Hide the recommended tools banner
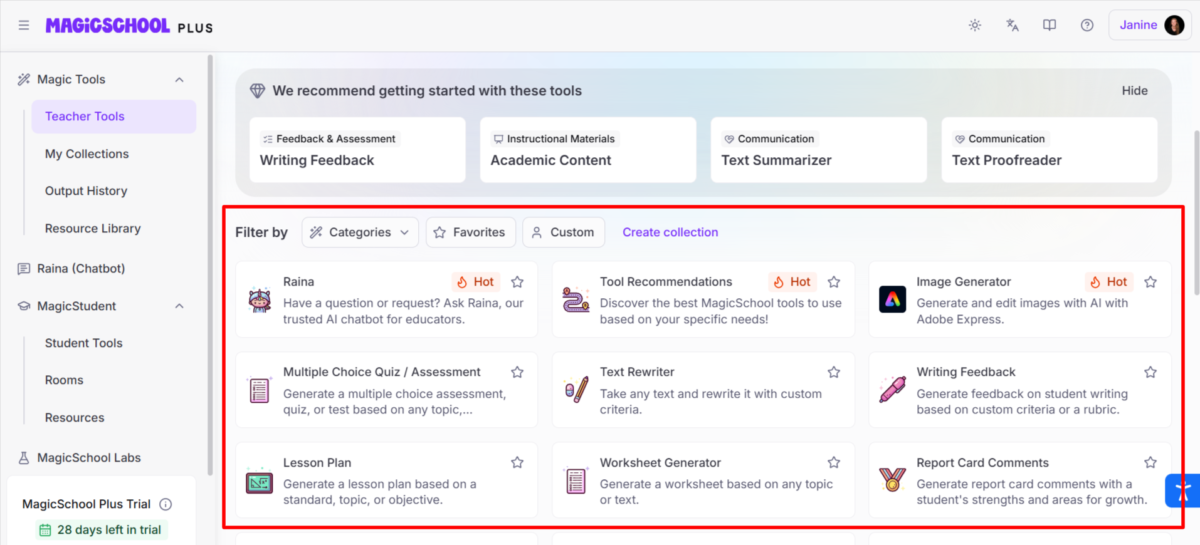The height and width of the screenshot is (545, 1200). point(1134,90)
